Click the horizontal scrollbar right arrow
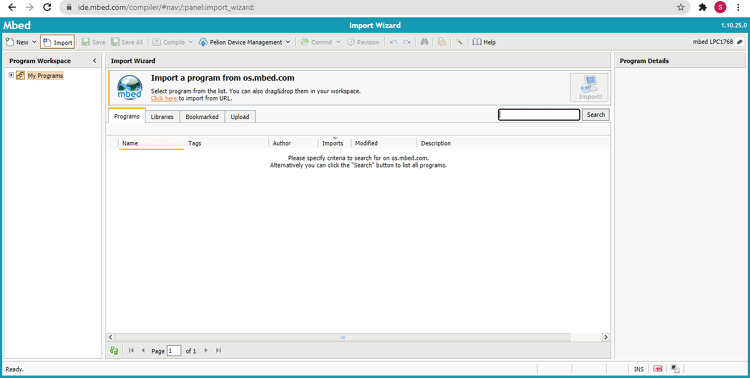The image size is (750, 378). [606, 337]
